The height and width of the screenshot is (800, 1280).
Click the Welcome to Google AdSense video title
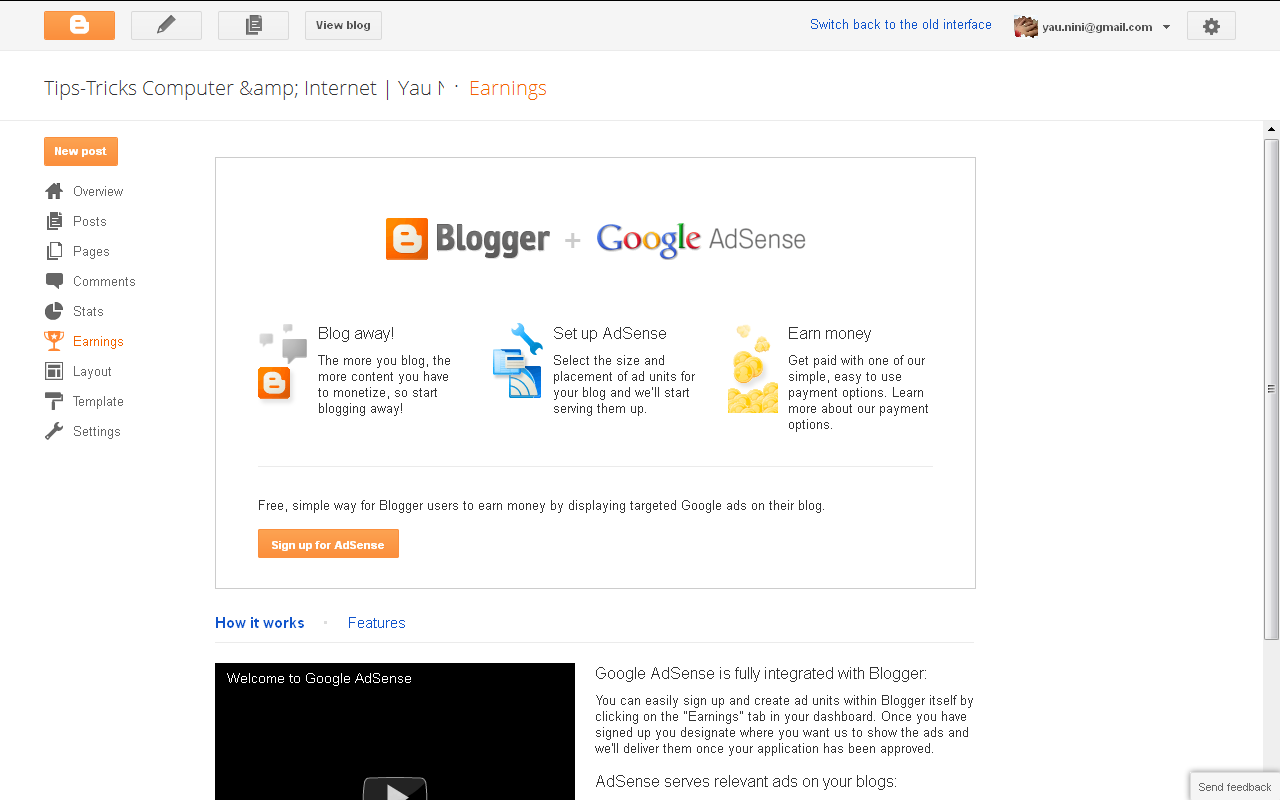(319, 678)
